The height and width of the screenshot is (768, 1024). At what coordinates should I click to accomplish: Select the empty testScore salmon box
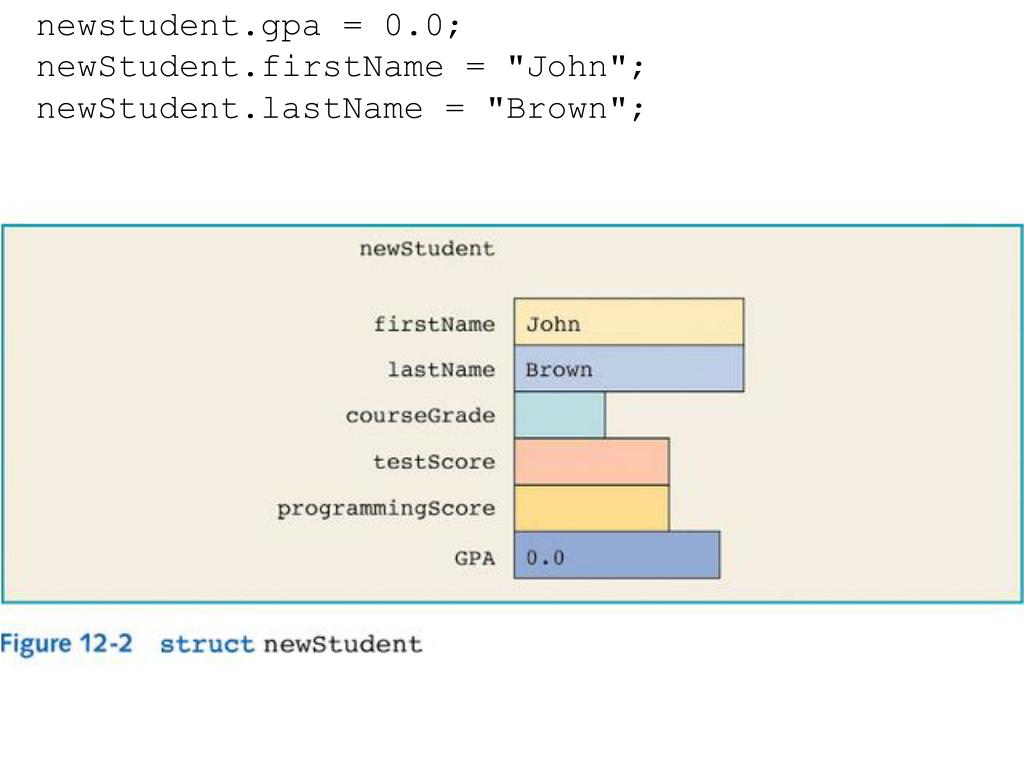(591, 461)
